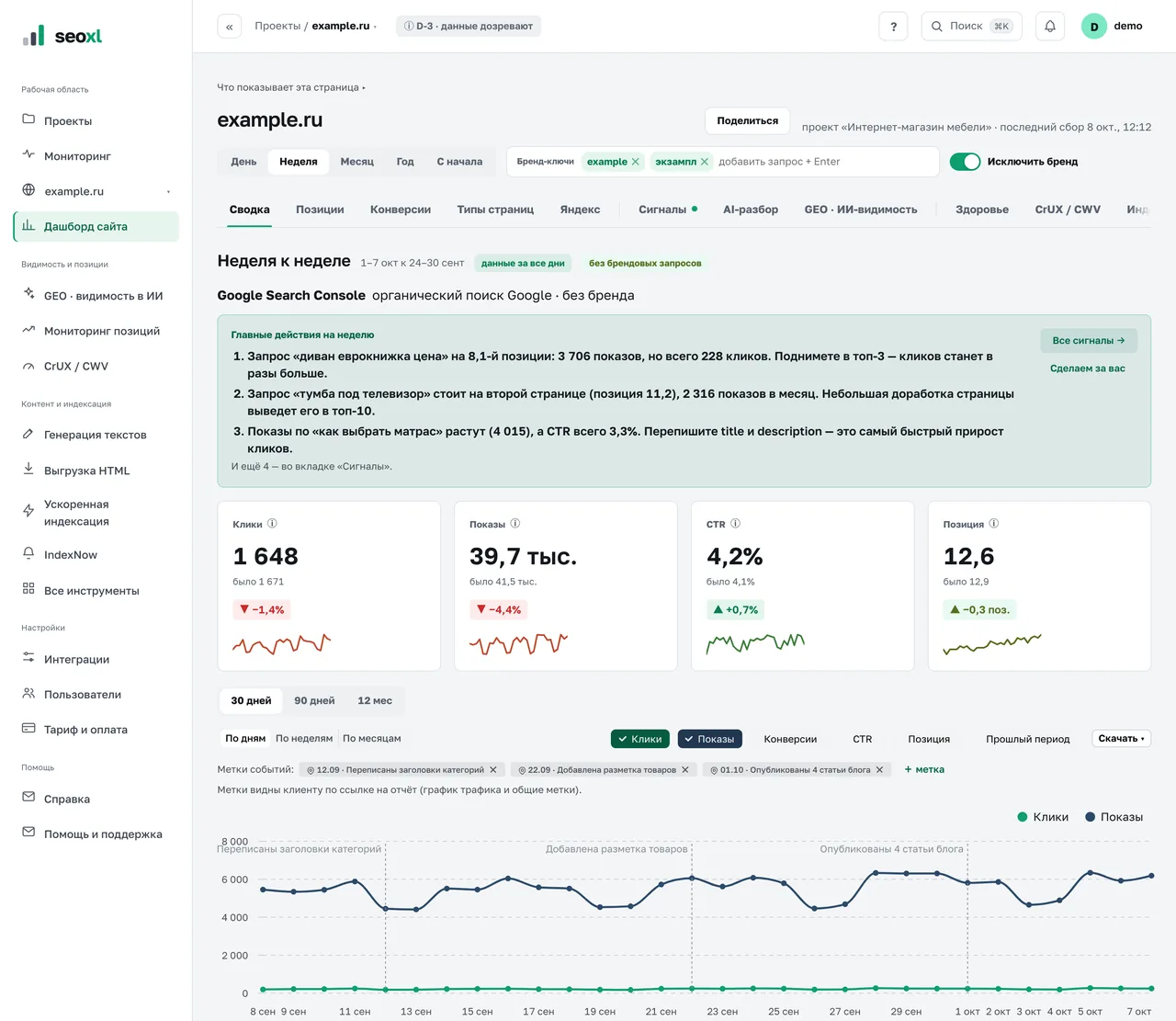
Task: Switch to the Сигналы tab
Action: pyautogui.click(x=668, y=210)
